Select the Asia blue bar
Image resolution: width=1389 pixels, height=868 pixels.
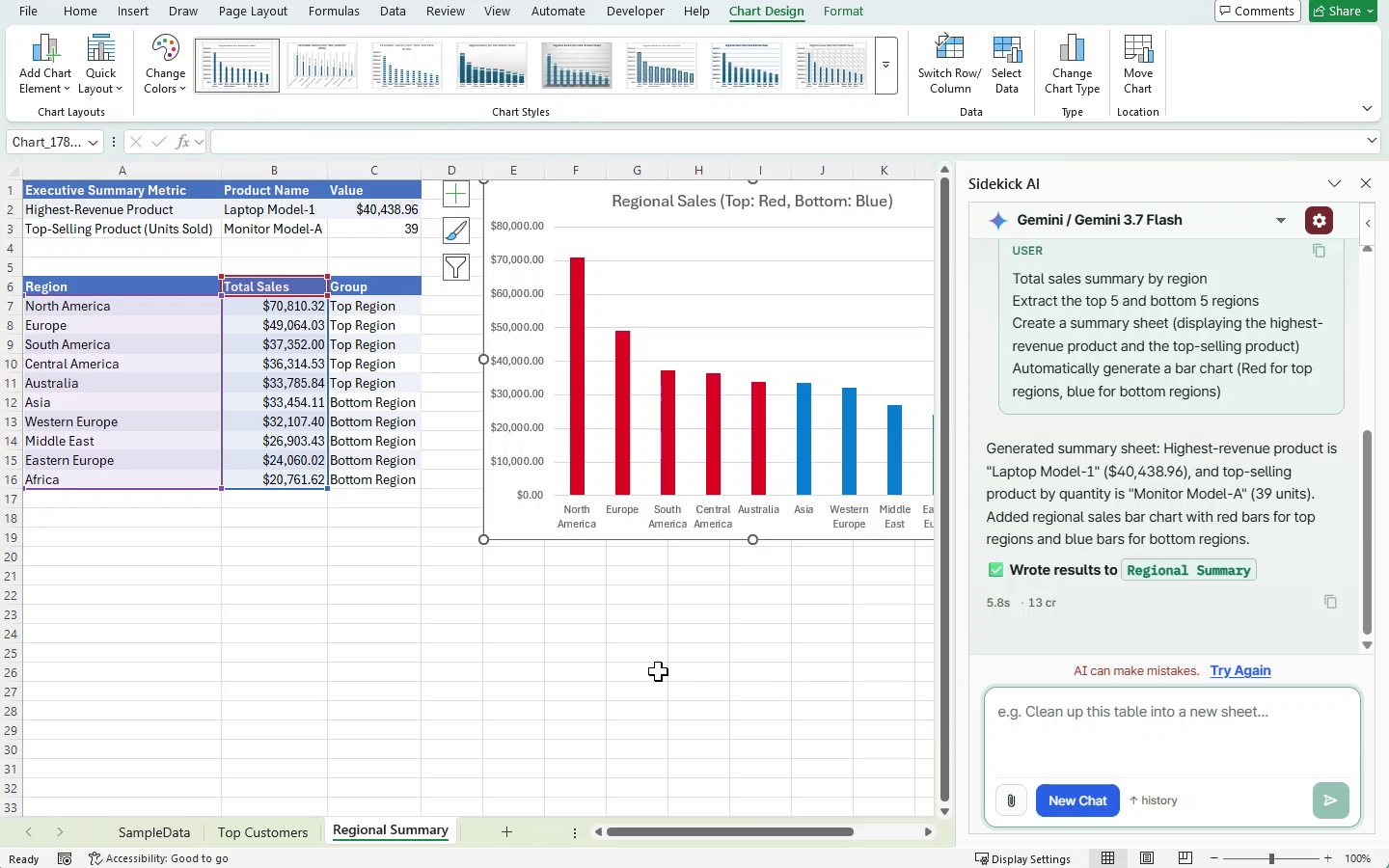803,439
